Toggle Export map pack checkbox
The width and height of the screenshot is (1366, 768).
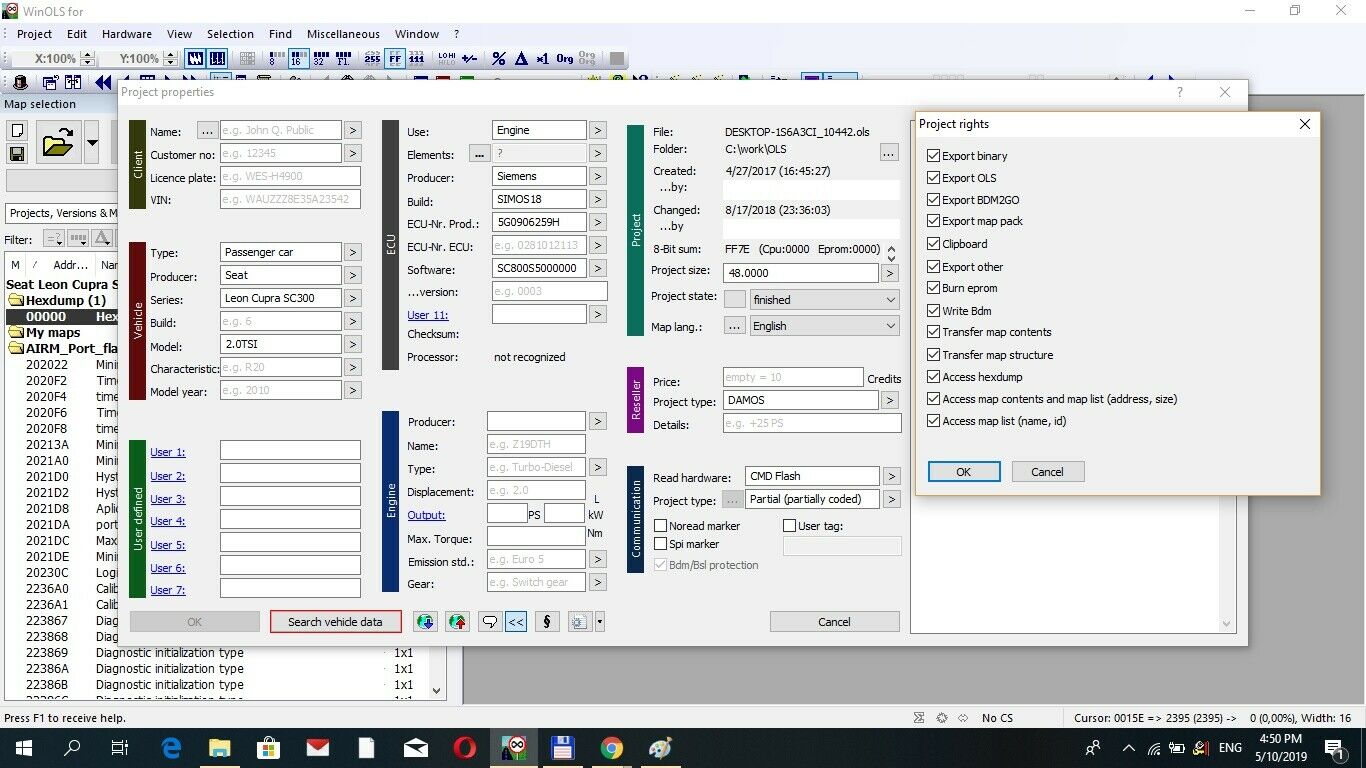click(933, 221)
